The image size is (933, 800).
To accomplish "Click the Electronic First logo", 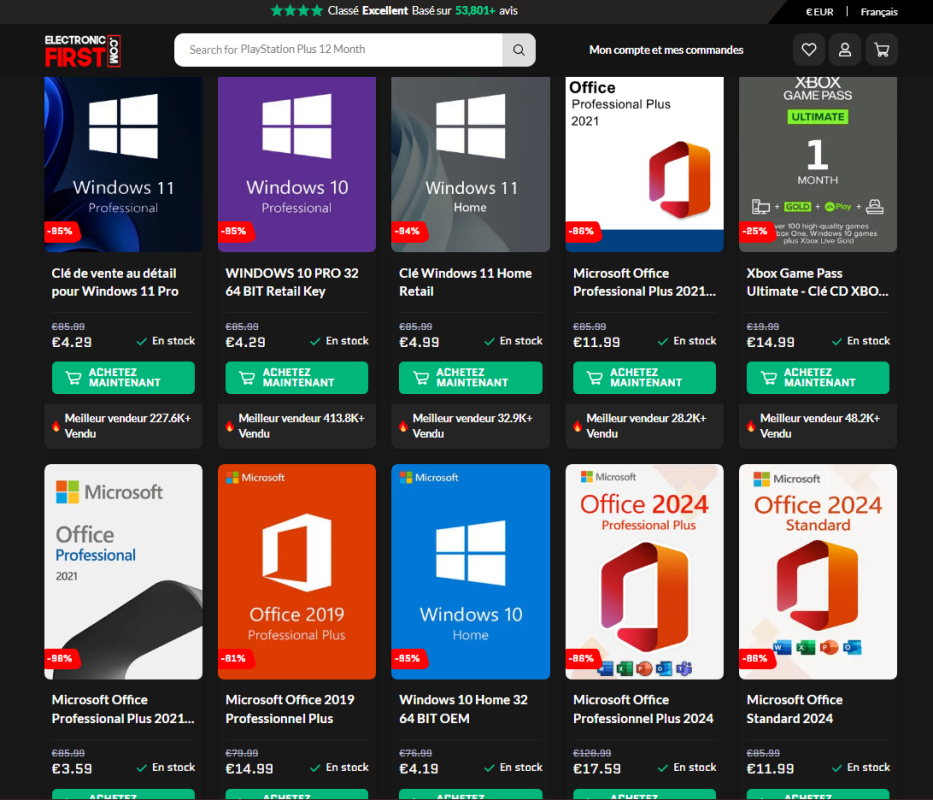I will click(83, 51).
